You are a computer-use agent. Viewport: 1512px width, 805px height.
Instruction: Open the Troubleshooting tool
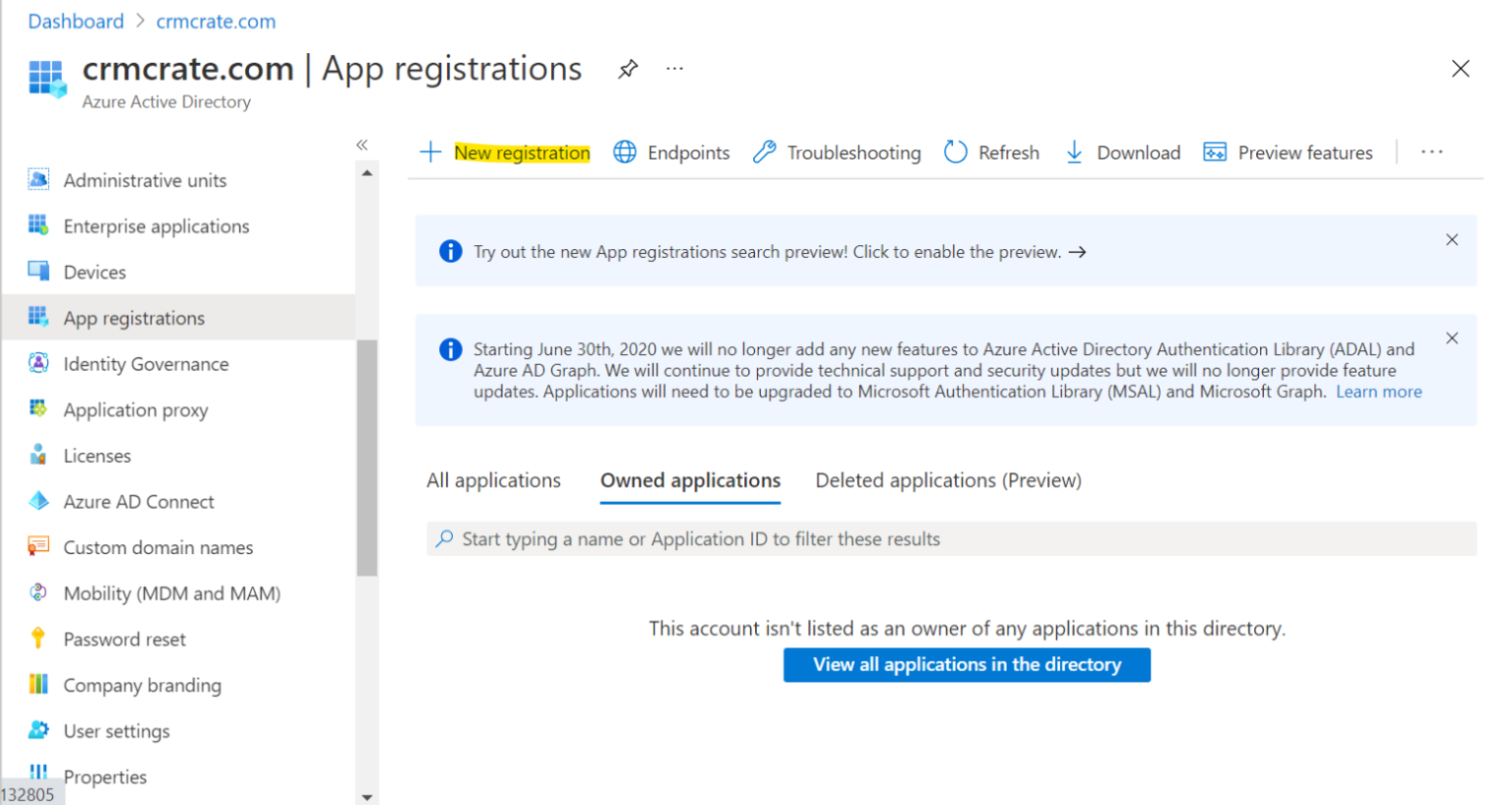point(837,153)
